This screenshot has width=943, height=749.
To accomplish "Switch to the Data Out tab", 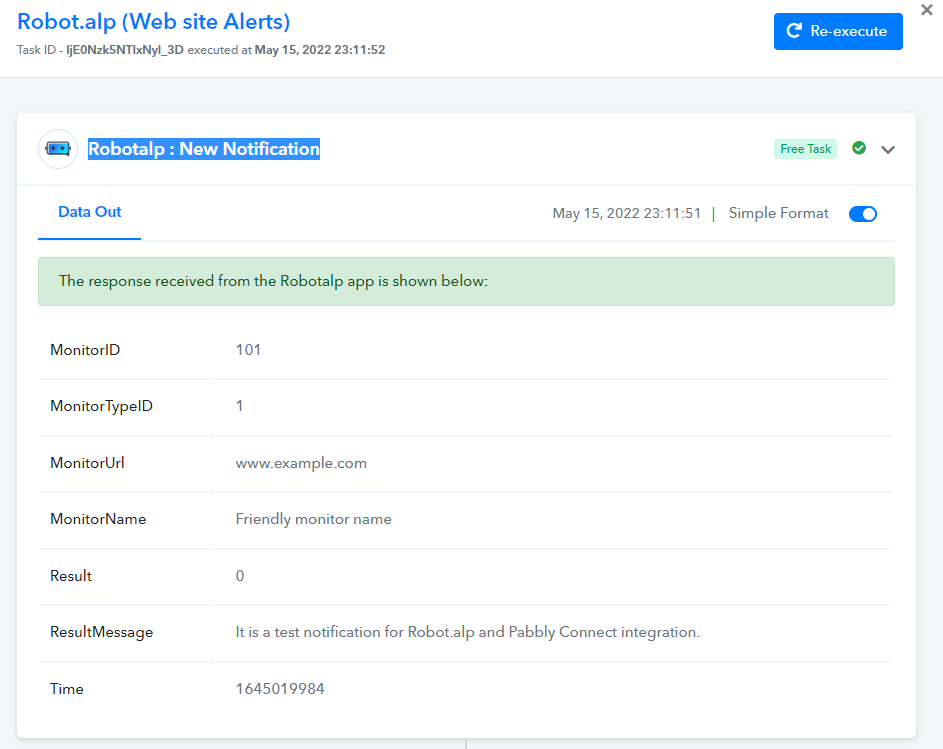I will click(x=90, y=212).
